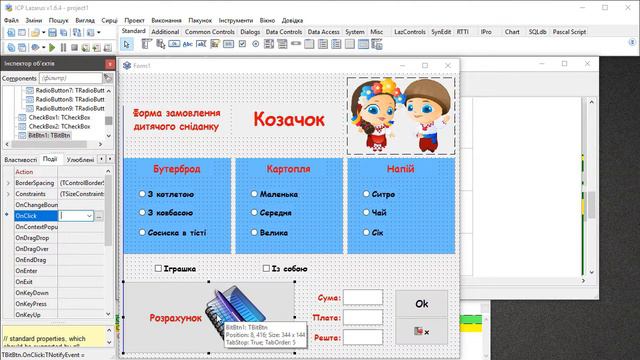Select radio button 'З ковбасою'
This screenshot has height=360, width=640.
(142, 213)
